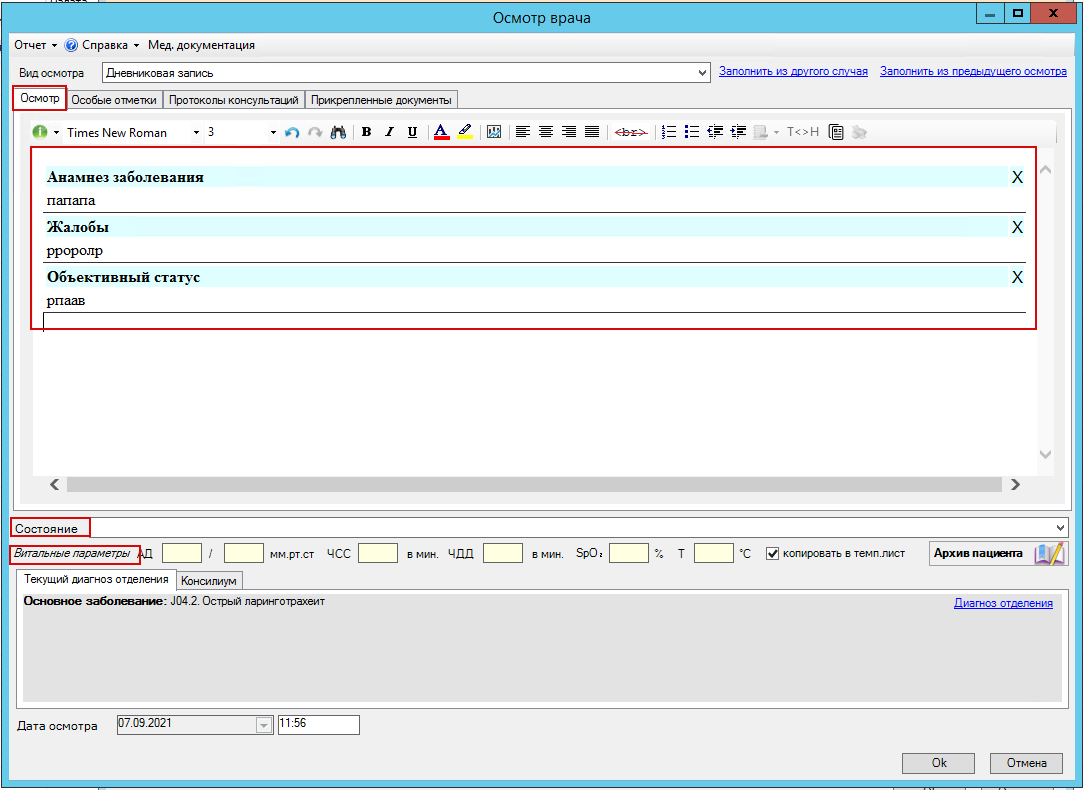This screenshot has height=790, width=1084.
Task: Remove the Жалобы section with X
Action: coord(1017,227)
